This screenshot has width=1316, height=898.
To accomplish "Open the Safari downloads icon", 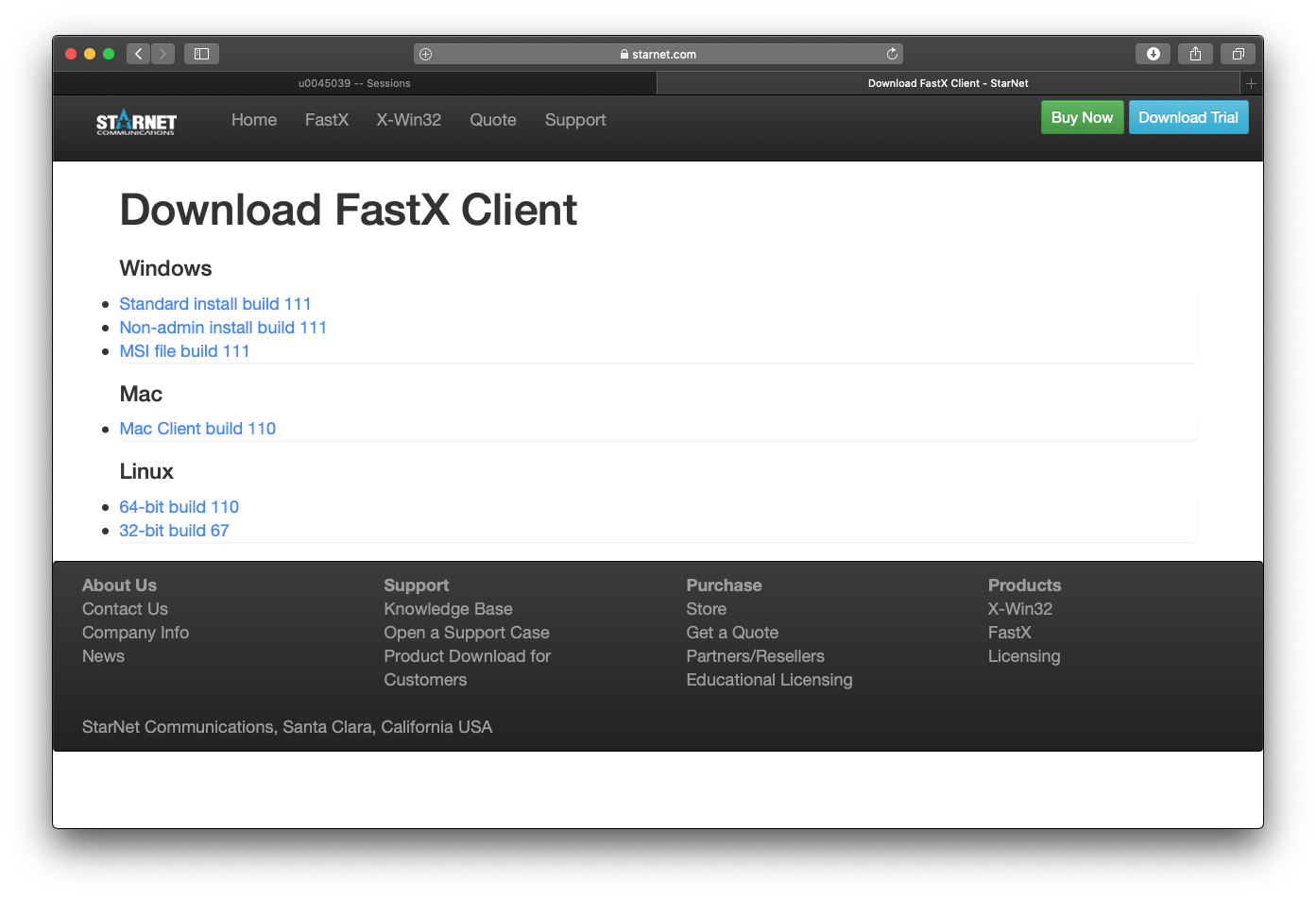I will coord(1153,54).
